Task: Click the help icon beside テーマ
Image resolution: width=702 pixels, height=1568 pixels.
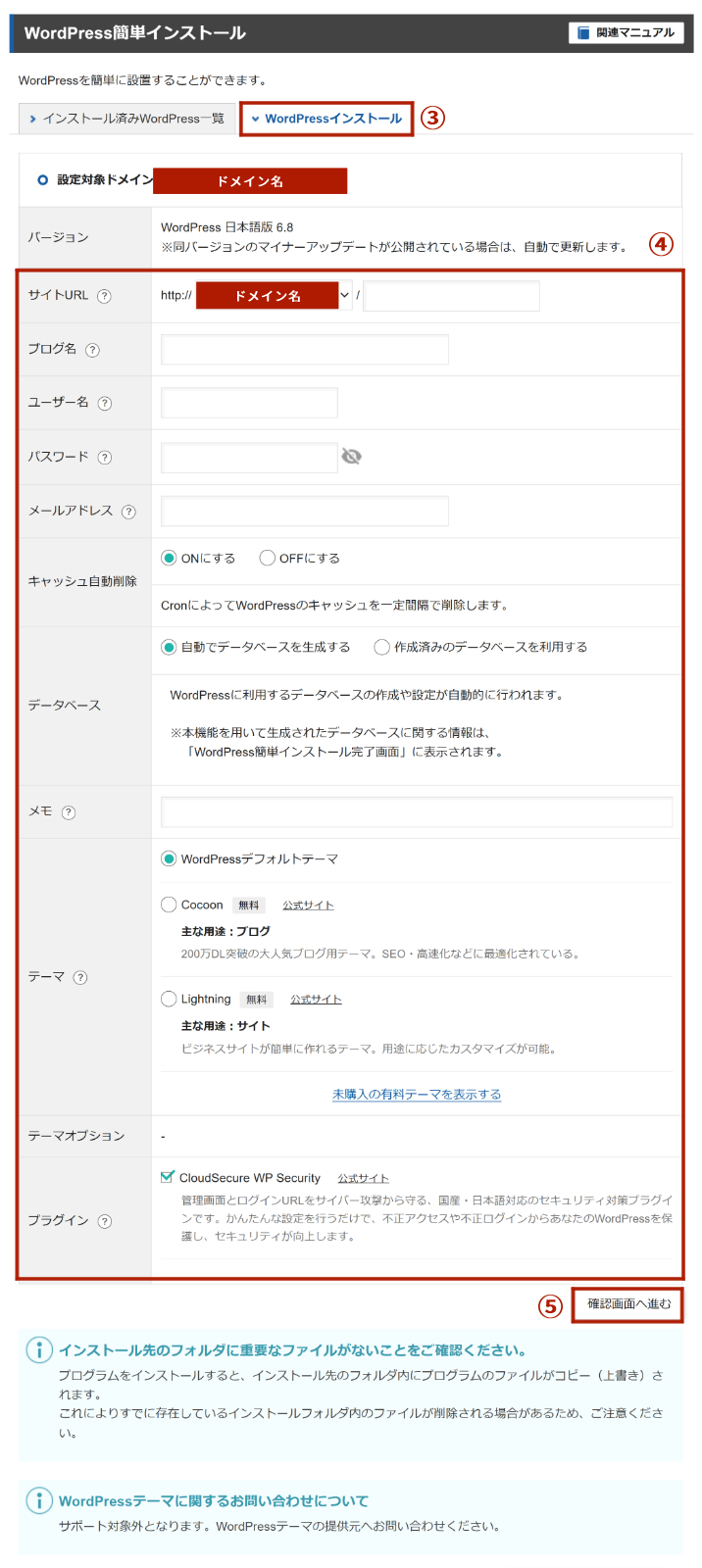Action: click(x=80, y=977)
